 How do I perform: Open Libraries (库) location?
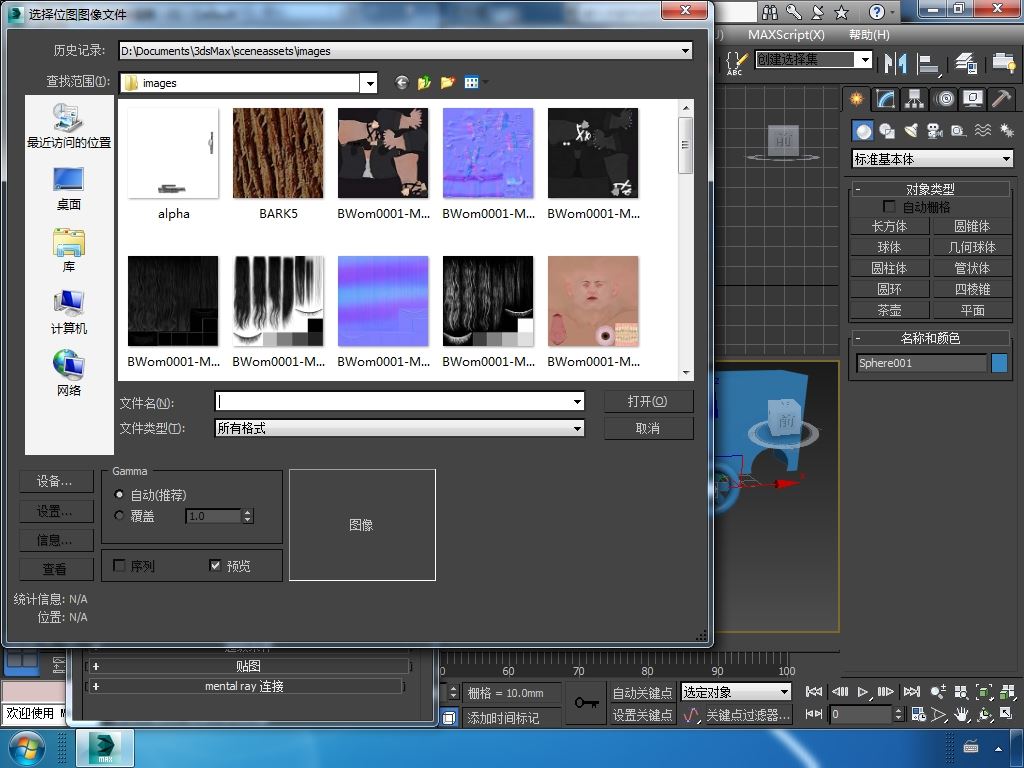(x=69, y=251)
